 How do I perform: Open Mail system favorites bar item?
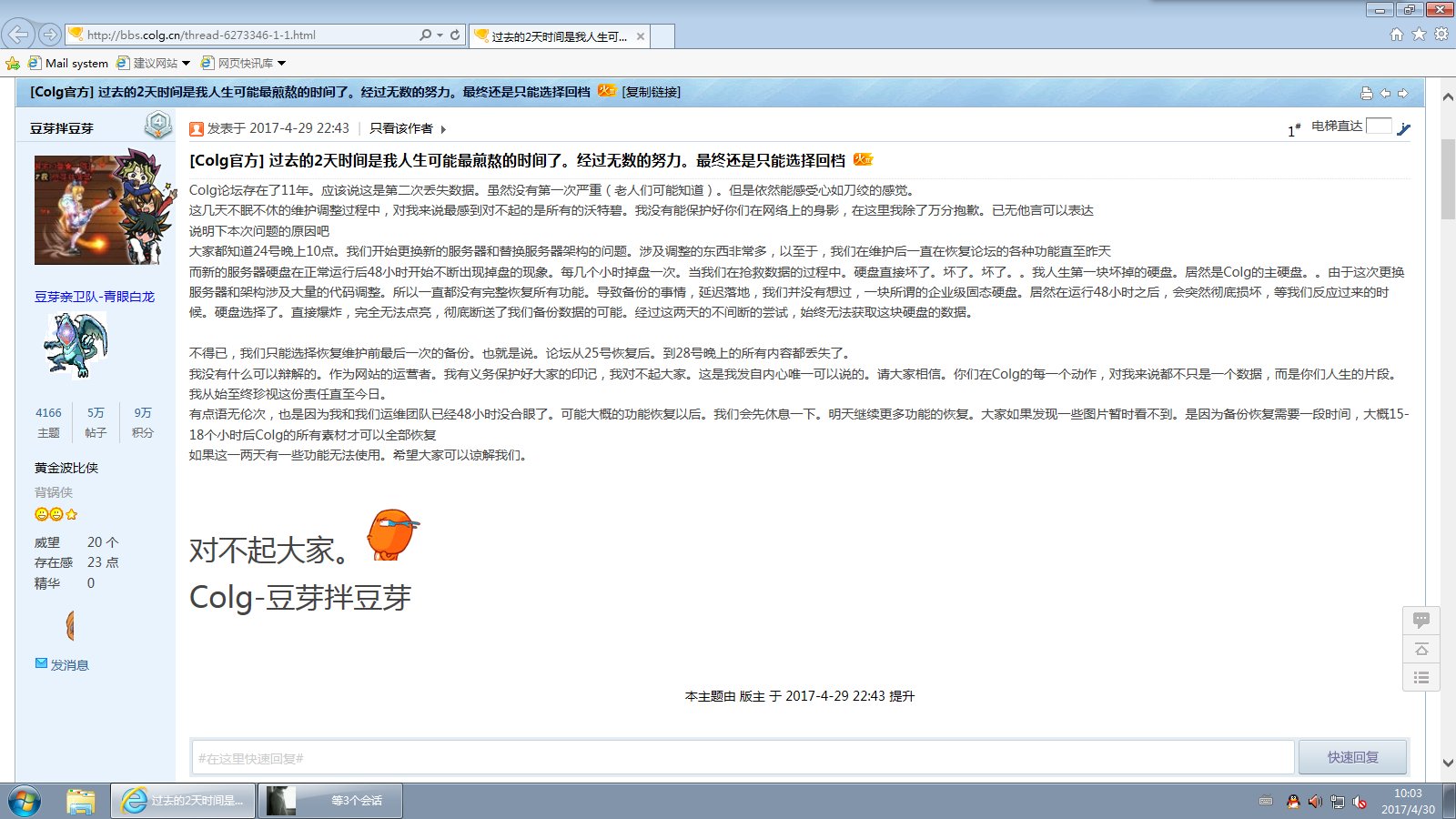[68, 63]
